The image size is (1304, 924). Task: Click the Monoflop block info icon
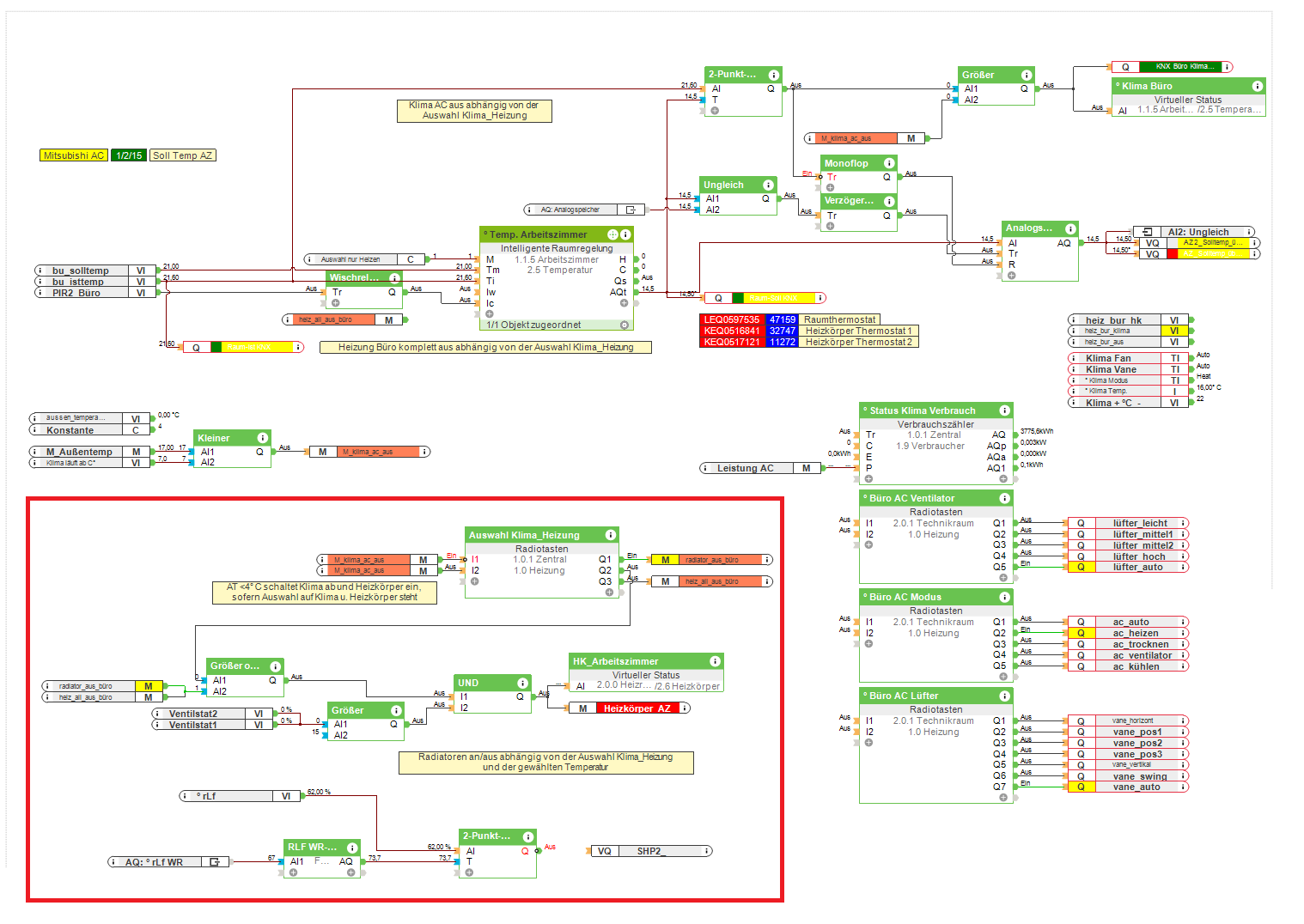pyautogui.click(x=889, y=163)
